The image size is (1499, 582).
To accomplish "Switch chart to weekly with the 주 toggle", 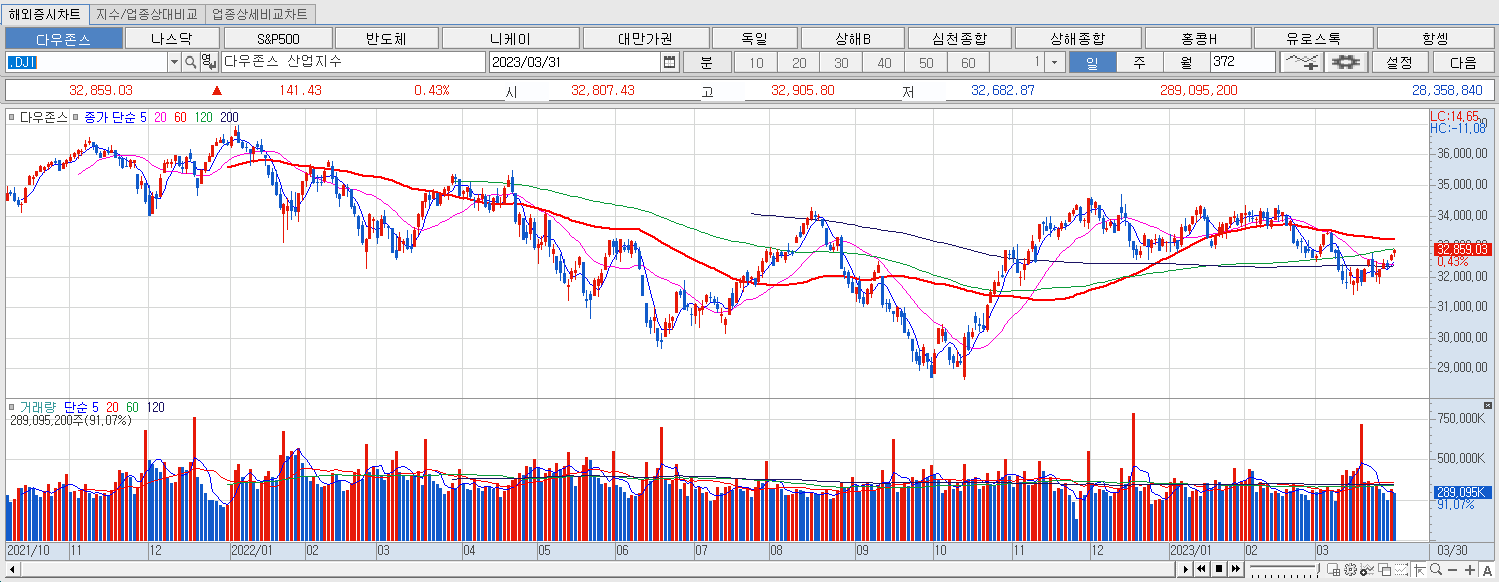I will 1138,62.
